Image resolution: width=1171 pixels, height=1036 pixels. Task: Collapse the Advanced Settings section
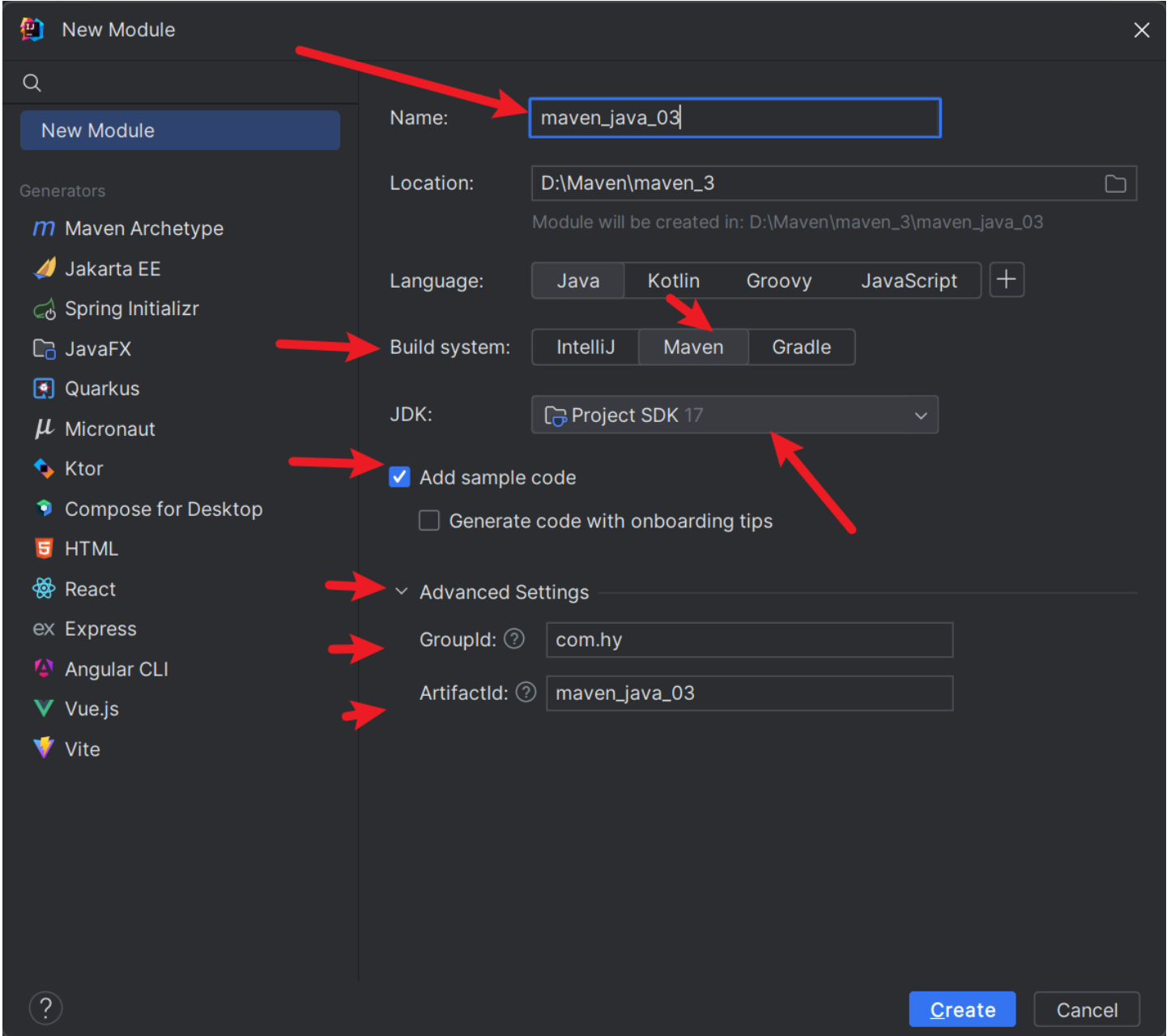(401, 591)
